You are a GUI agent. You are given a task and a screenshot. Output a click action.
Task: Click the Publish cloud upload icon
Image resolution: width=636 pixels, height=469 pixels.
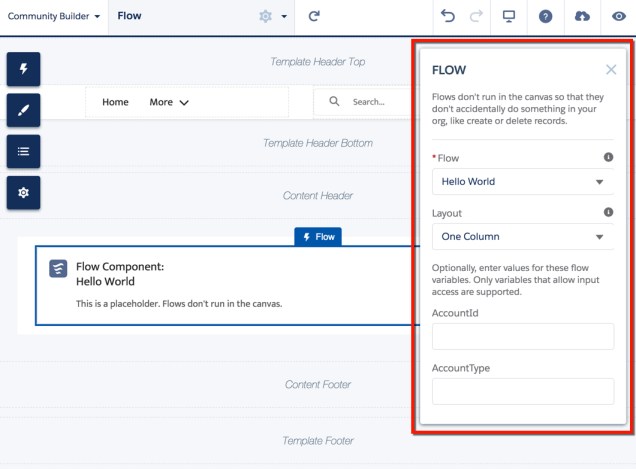(583, 17)
